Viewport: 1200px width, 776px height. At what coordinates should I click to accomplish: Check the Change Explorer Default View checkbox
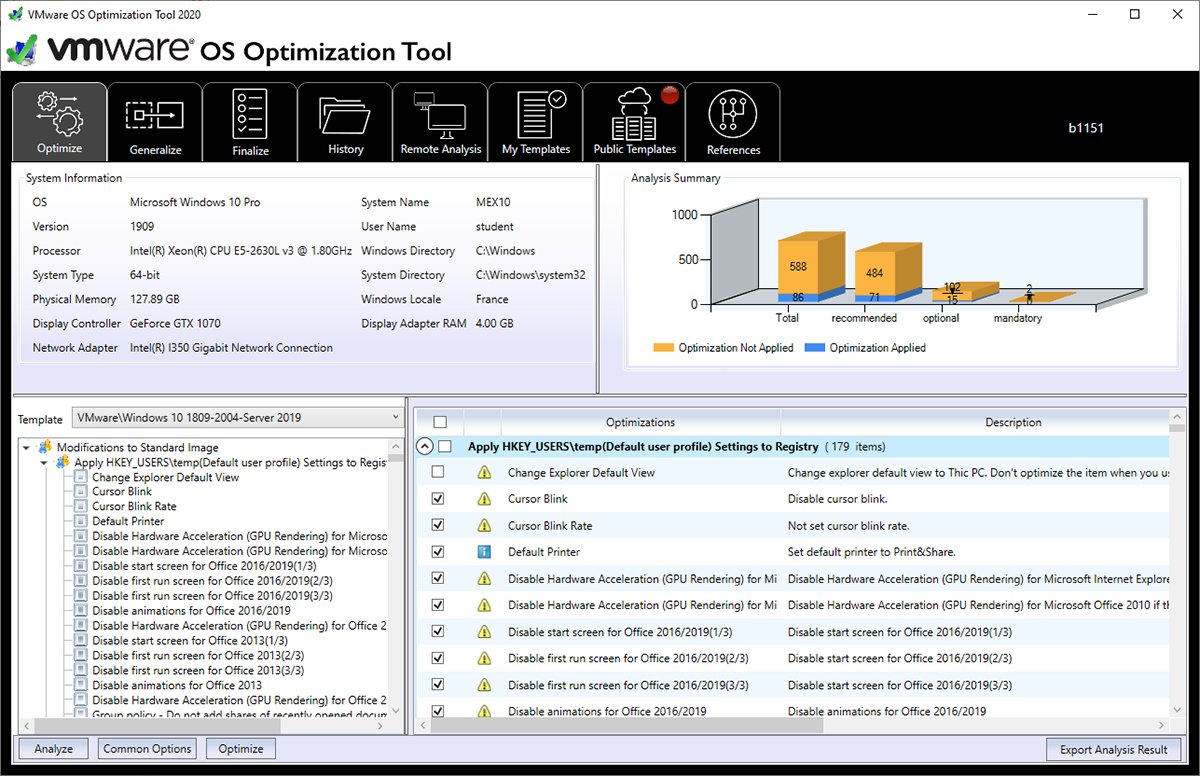pos(438,472)
